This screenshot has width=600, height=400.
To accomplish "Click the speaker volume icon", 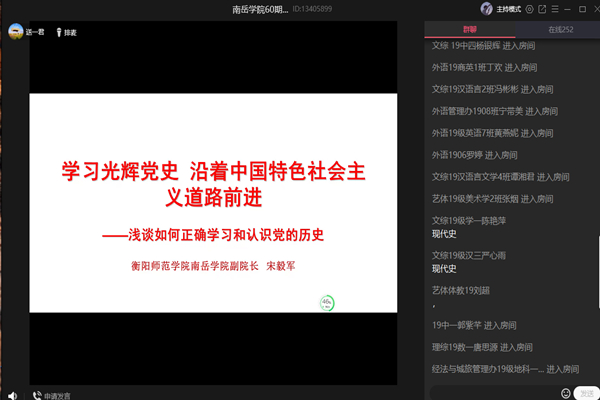I will tap(11, 394).
